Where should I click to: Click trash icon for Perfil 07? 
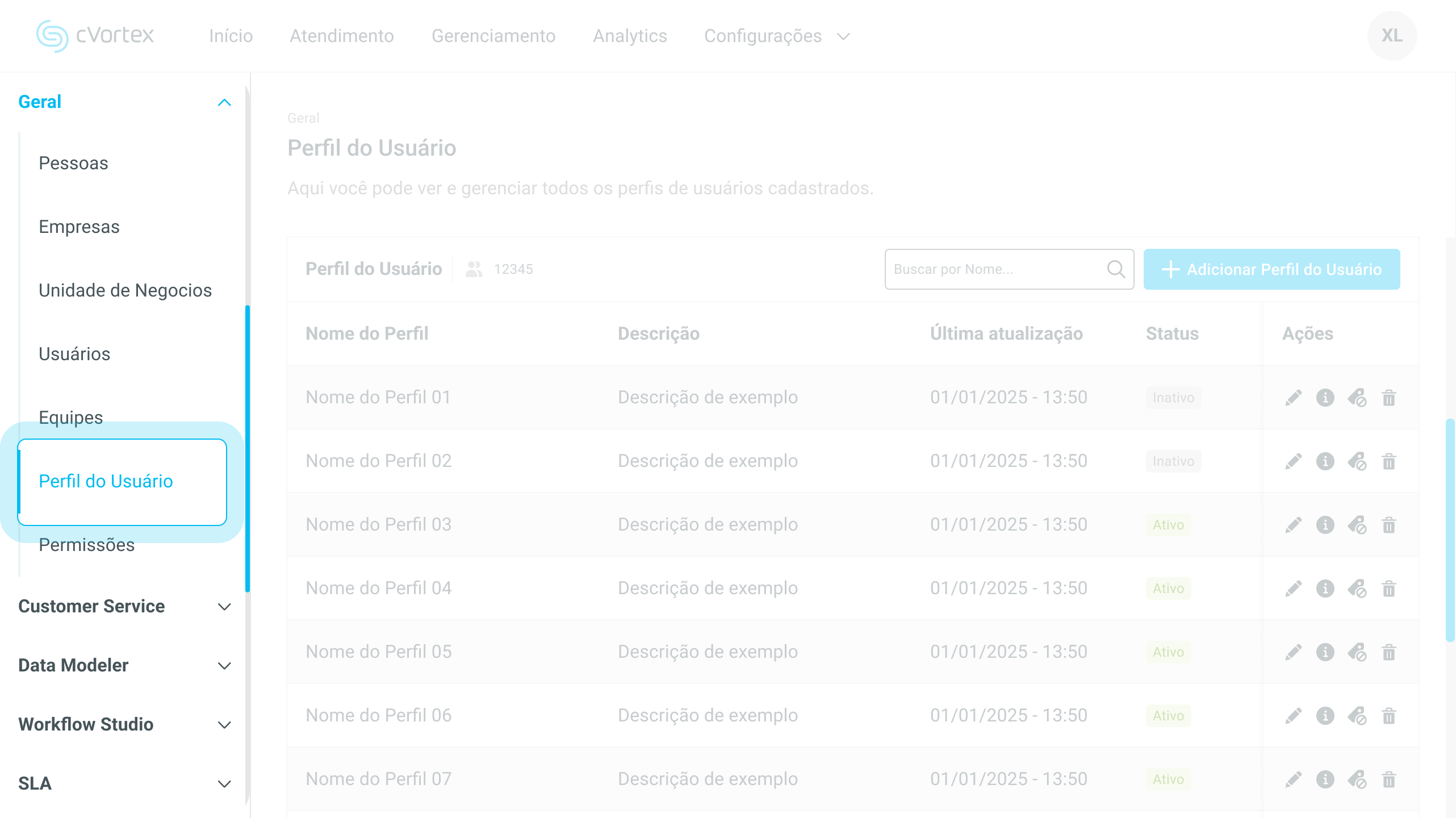1389,779
